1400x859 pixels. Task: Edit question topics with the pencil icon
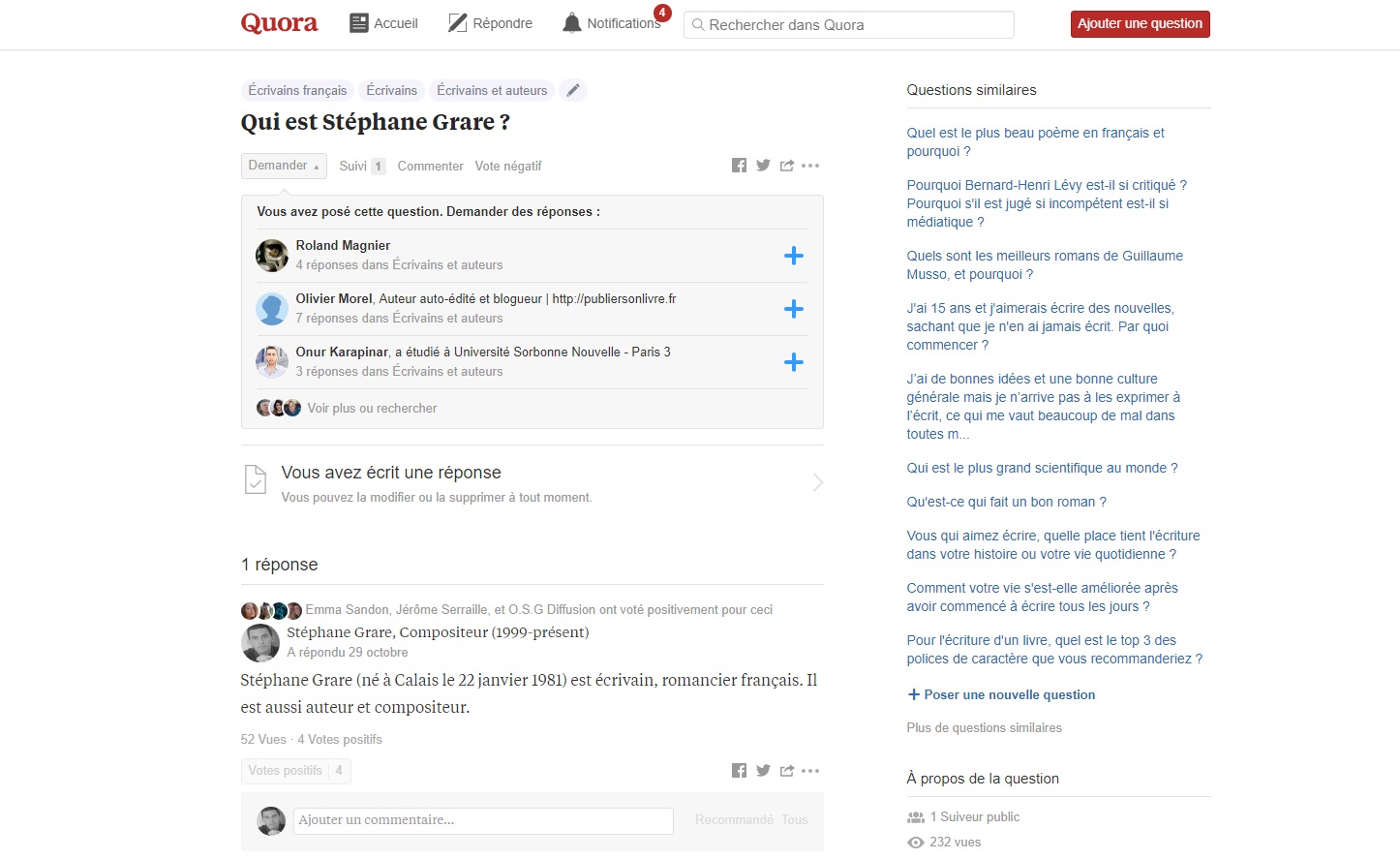click(573, 90)
